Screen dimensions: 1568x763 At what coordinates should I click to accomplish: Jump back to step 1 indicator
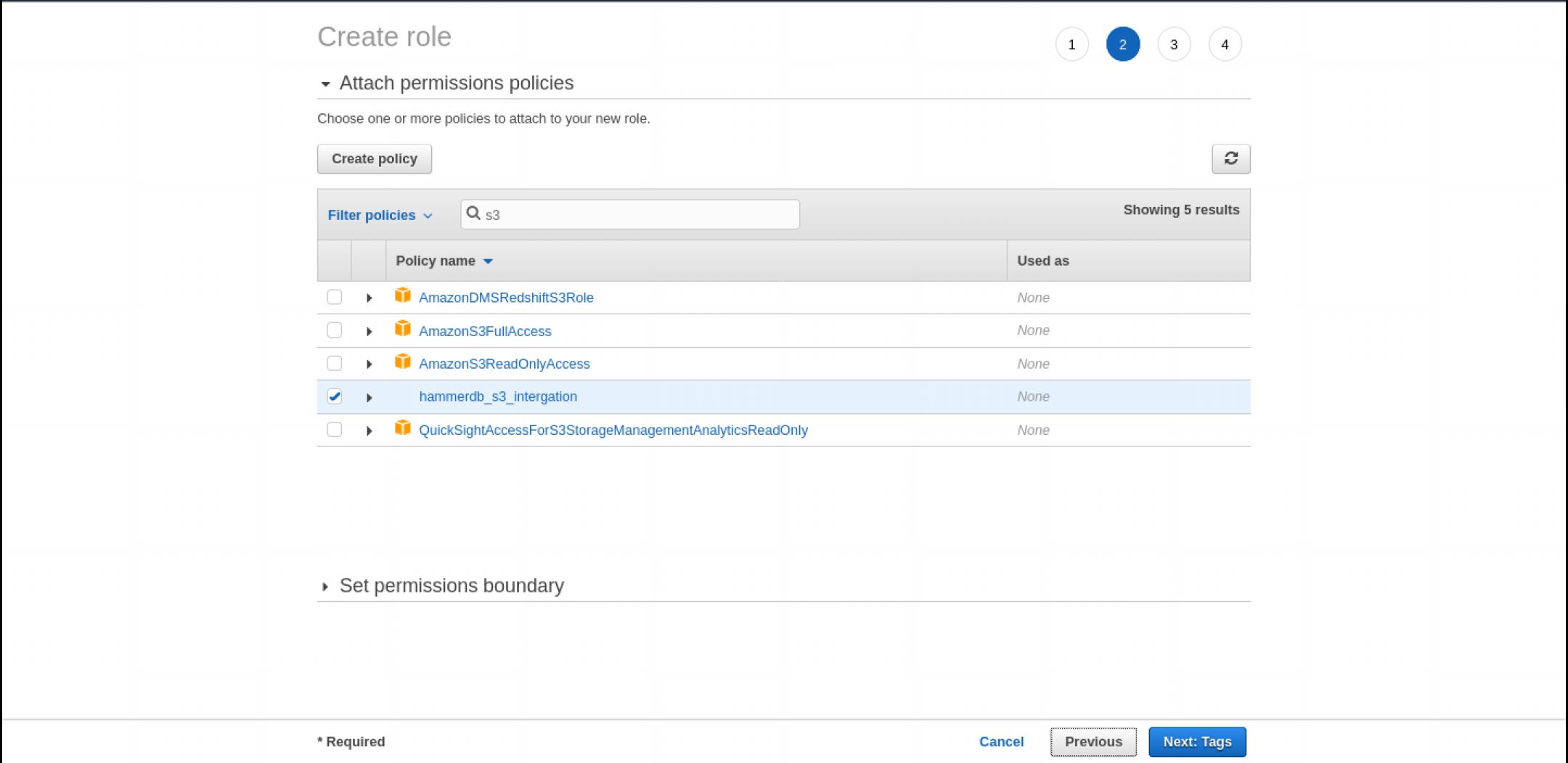pyautogui.click(x=1071, y=44)
